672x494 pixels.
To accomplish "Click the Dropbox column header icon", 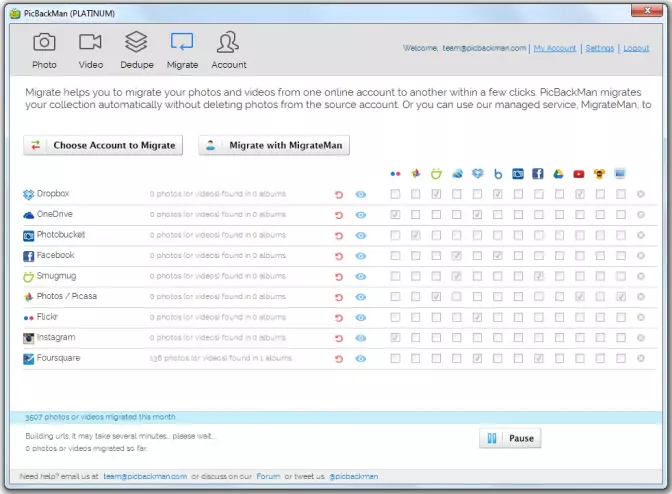I will pyautogui.click(x=477, y=173).
